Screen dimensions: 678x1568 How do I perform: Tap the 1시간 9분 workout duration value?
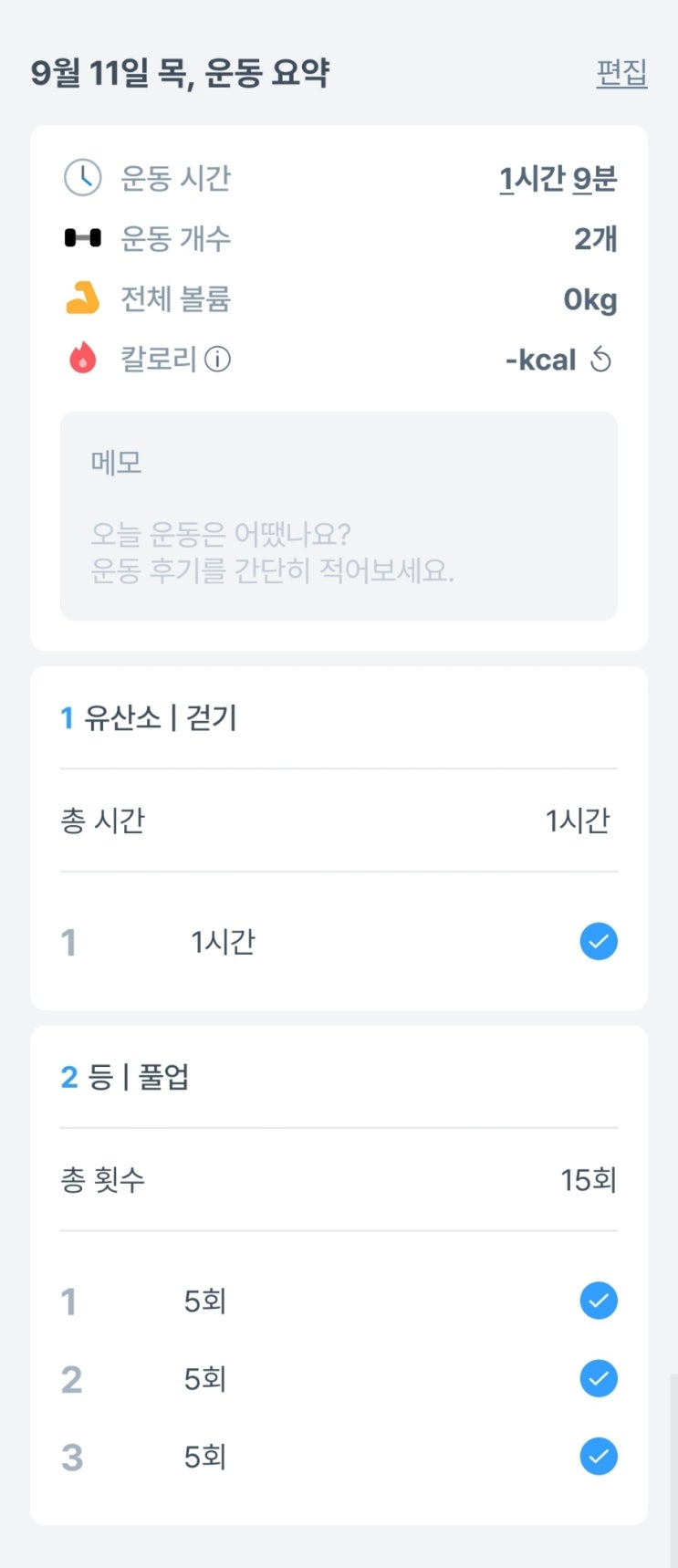[x=558, y=179]
